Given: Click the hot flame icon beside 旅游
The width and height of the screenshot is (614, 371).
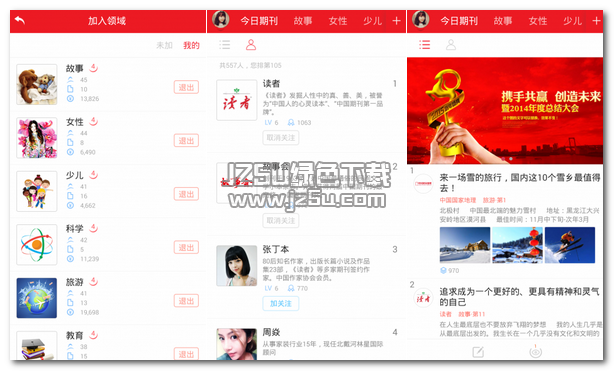Looking at the screenshot, I should (x=94, y=282).
